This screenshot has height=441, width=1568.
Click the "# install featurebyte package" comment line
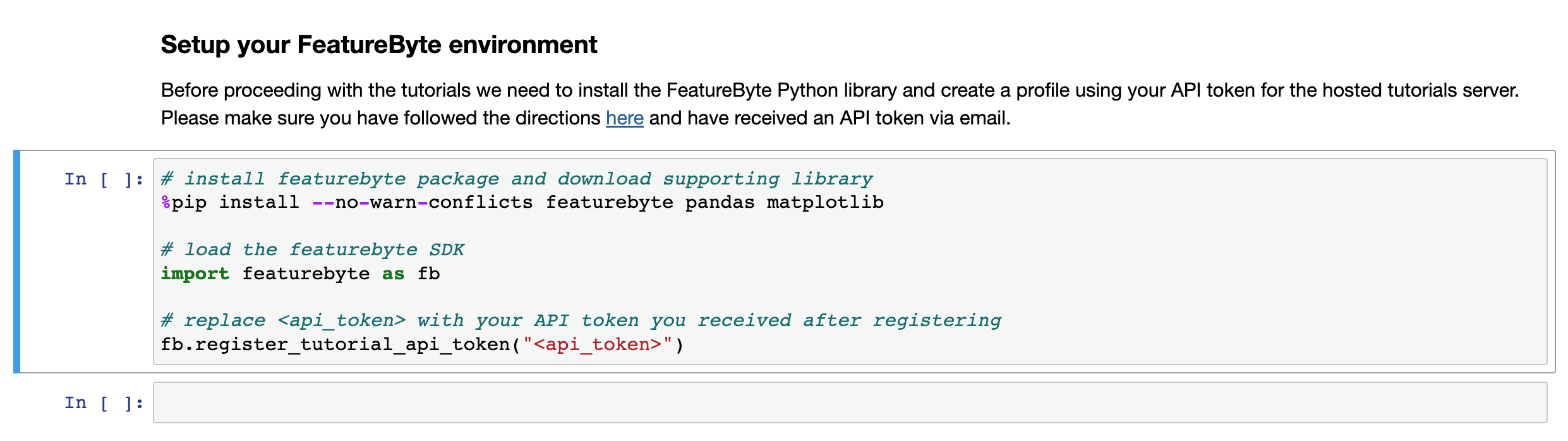516,179
